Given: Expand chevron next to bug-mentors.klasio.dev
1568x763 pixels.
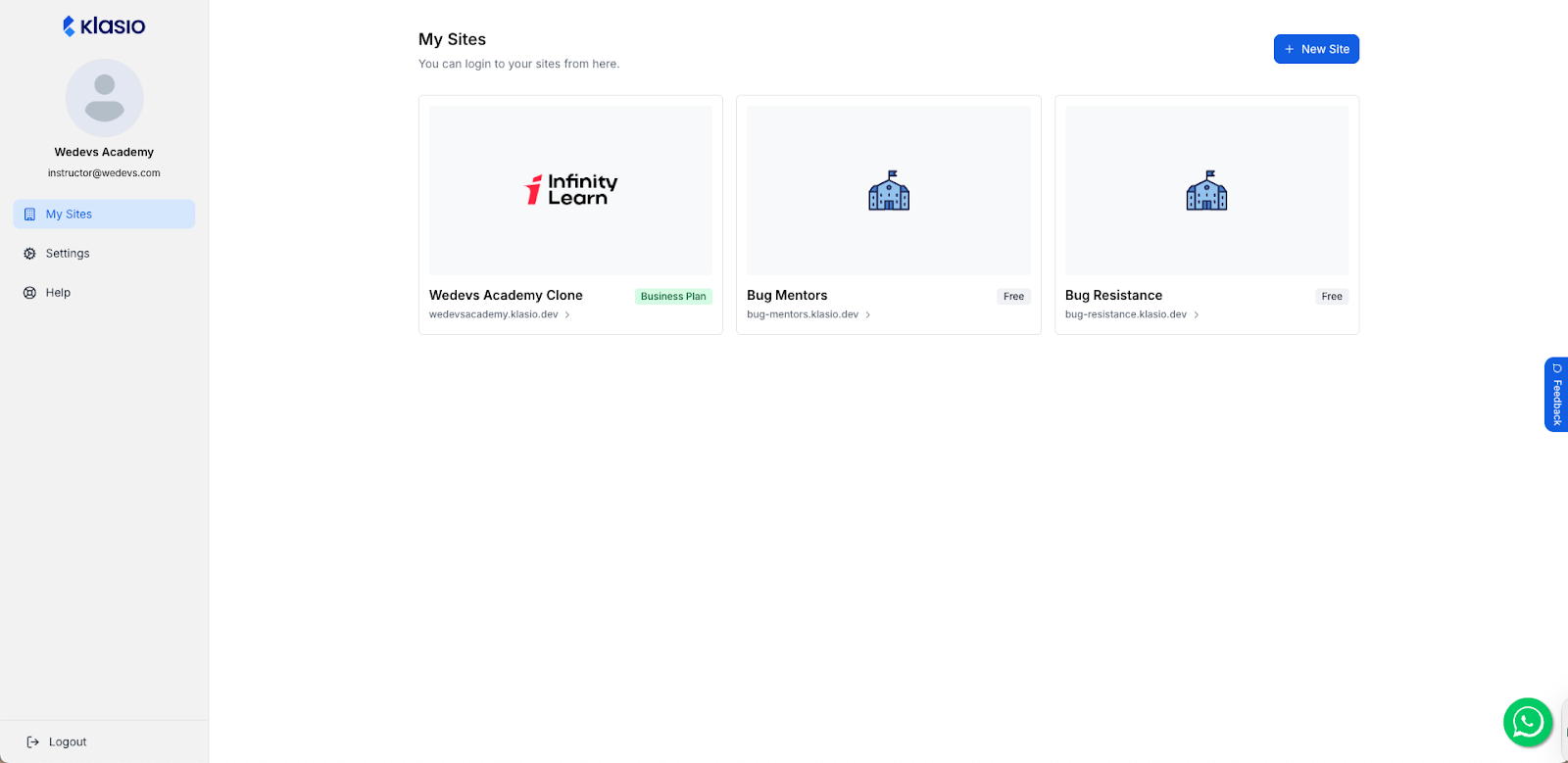Looking at the screenshot, I should pos(868,315).
